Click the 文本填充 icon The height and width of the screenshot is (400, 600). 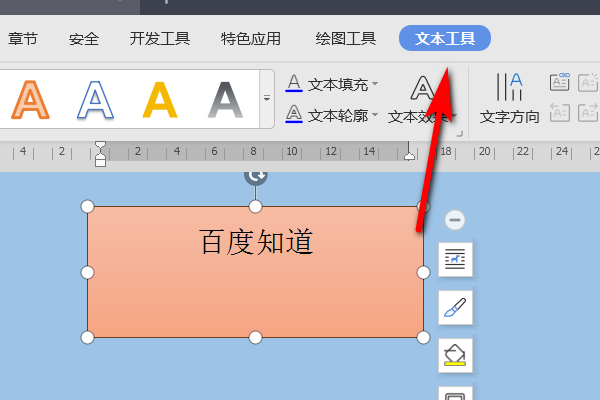[294, 83]
